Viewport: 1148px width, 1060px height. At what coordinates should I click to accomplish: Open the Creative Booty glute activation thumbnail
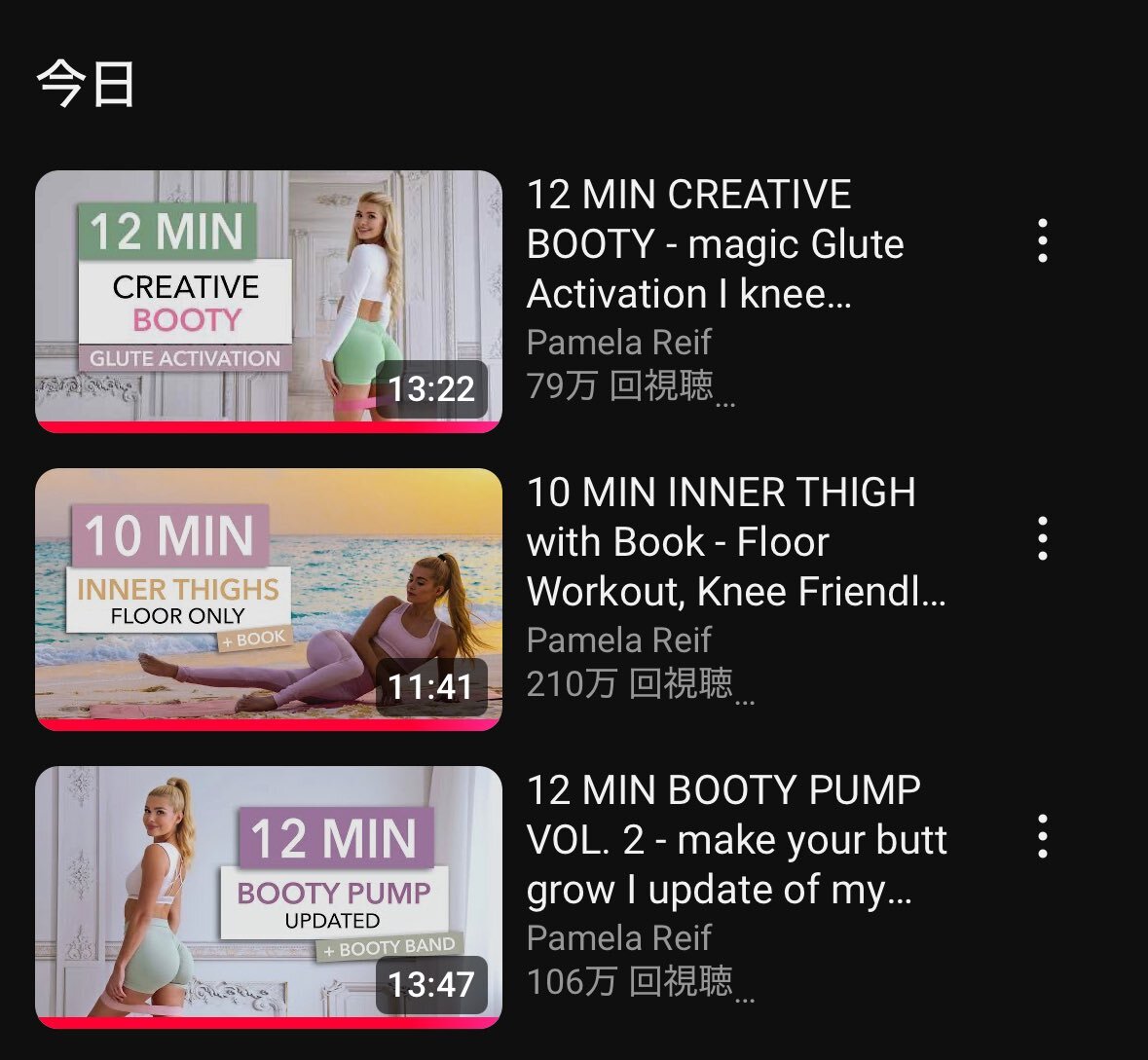click(269, 301)
